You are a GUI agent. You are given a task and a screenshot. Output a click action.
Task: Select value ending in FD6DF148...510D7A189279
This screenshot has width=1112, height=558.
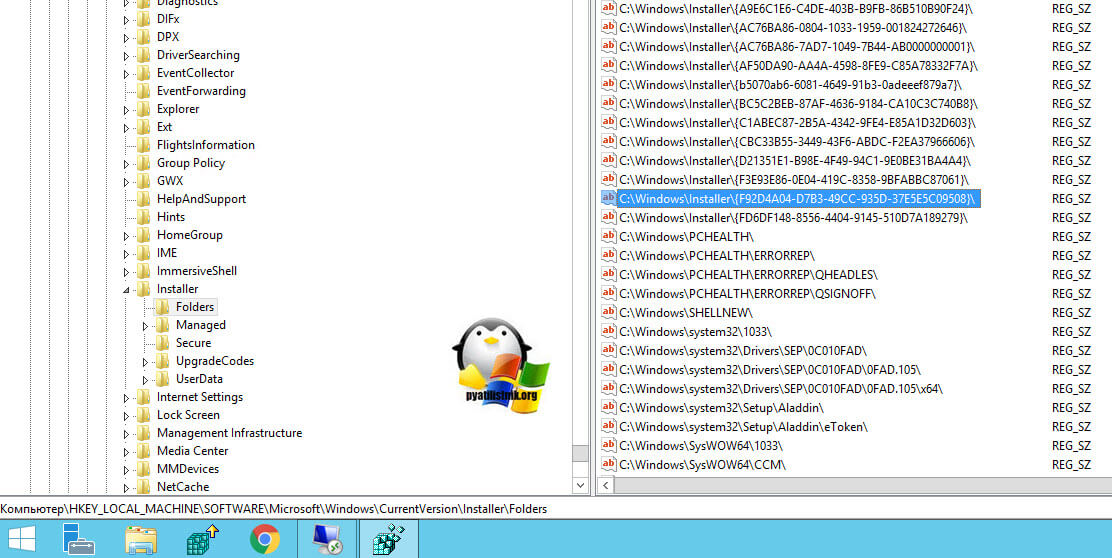[793, 217]
